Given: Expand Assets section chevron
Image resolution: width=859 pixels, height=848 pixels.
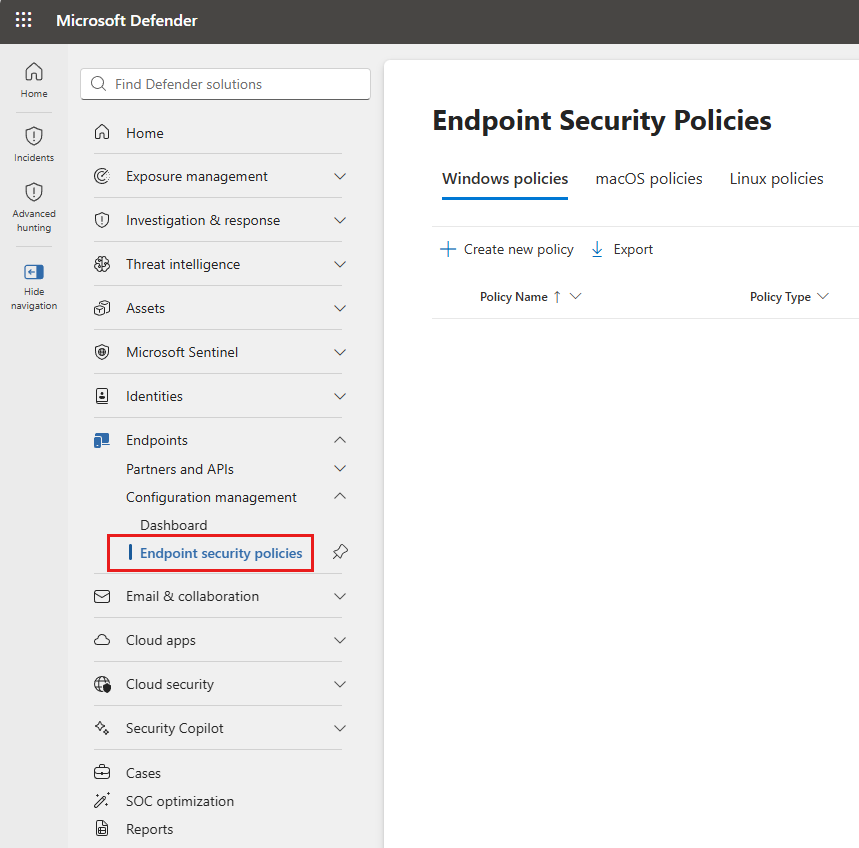Looking at the screenshot, I should point(340,308).
